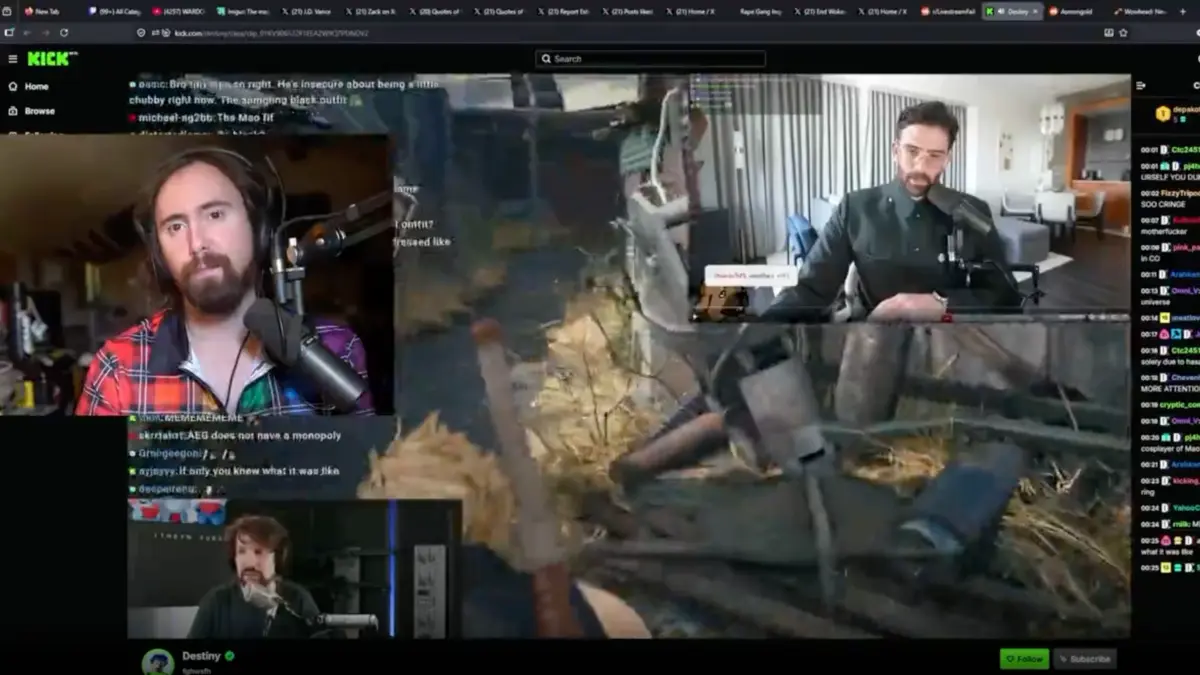This screenshot has height=675, width=1200.
Task: Open a new browser tab with plus
Action: [1181, 11]
